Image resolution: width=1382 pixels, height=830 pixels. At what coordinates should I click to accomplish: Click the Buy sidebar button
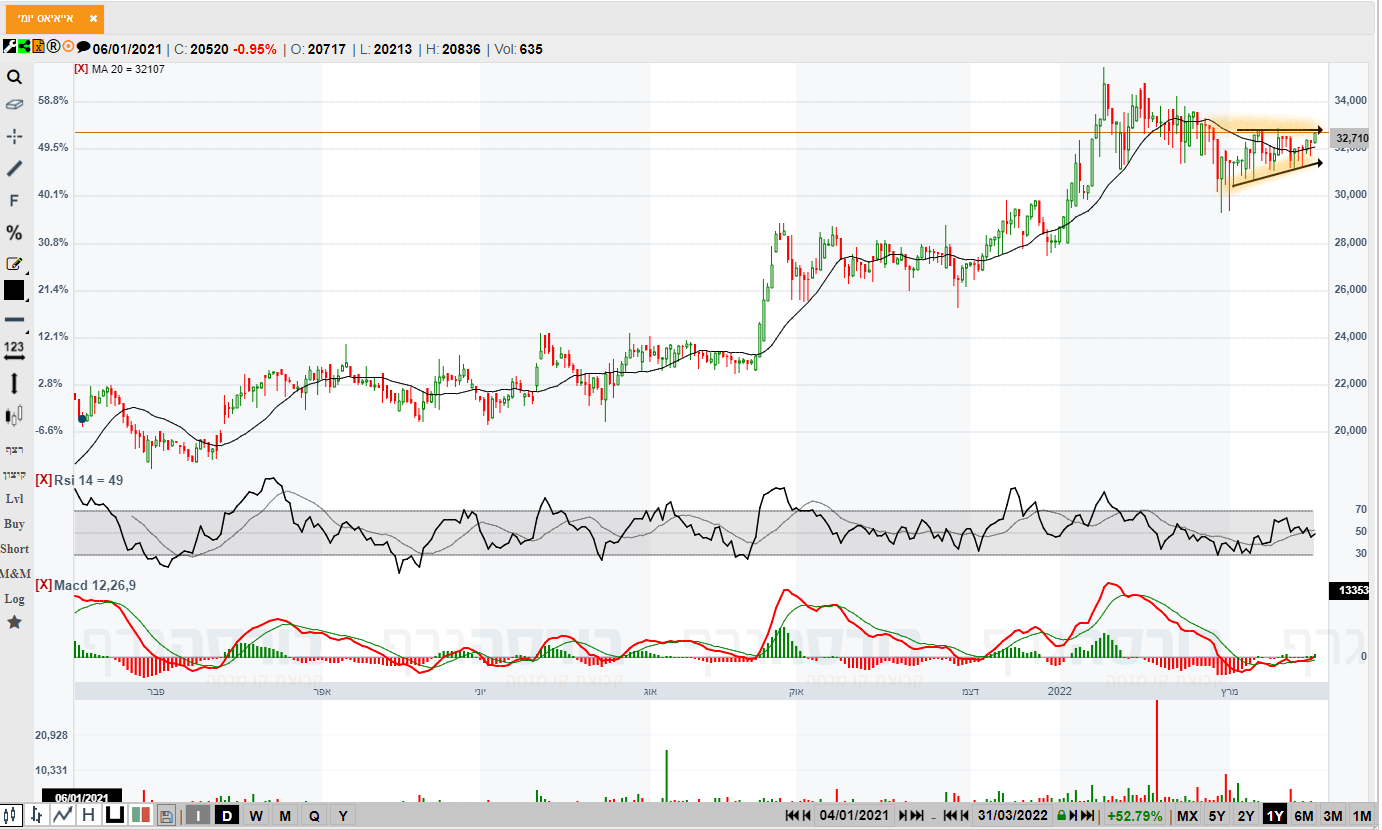click(x=14, y=523)
